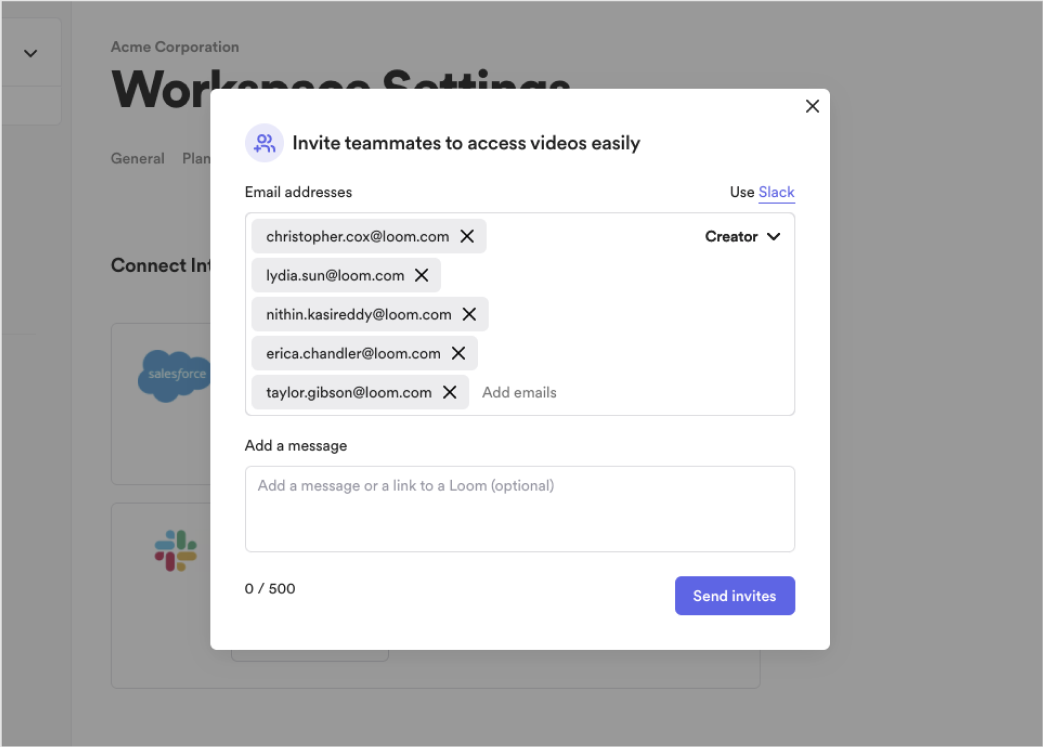Click the invite teammates people icon

click(264, 143)
